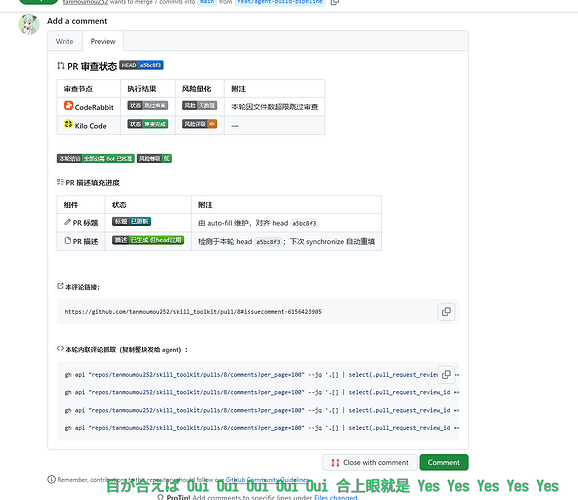
Task: Click a5bc8f3 code in PR 标题 row
Action: tap(304, 223)
